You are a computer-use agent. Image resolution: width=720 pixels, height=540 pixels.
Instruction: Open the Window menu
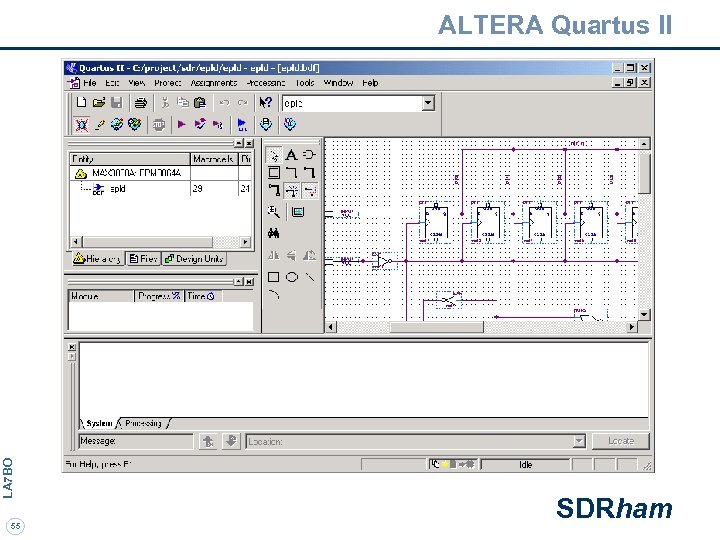pyautogui.click(x=338, y=83)
